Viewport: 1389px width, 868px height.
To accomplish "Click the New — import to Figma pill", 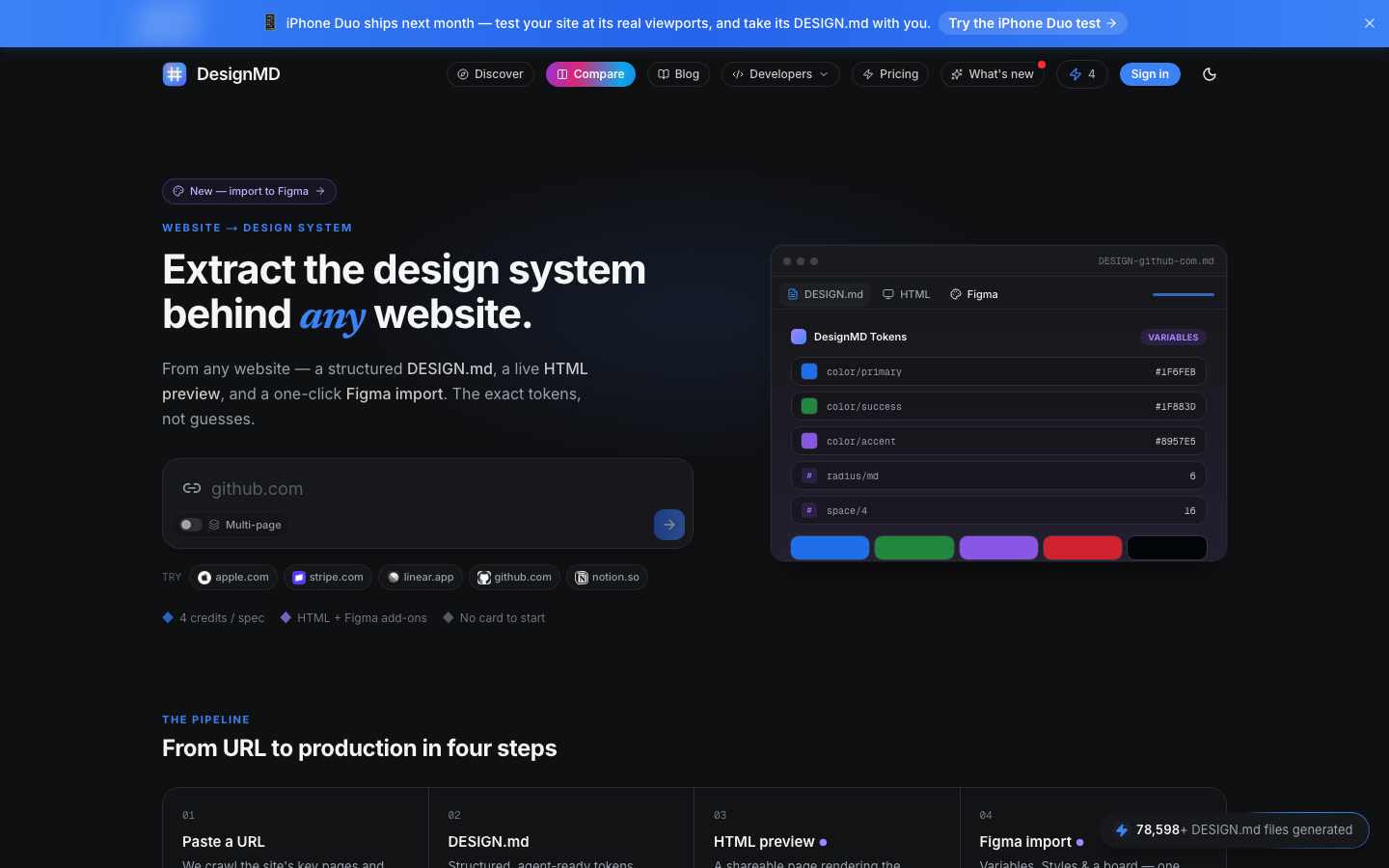I will pos(249,191).
